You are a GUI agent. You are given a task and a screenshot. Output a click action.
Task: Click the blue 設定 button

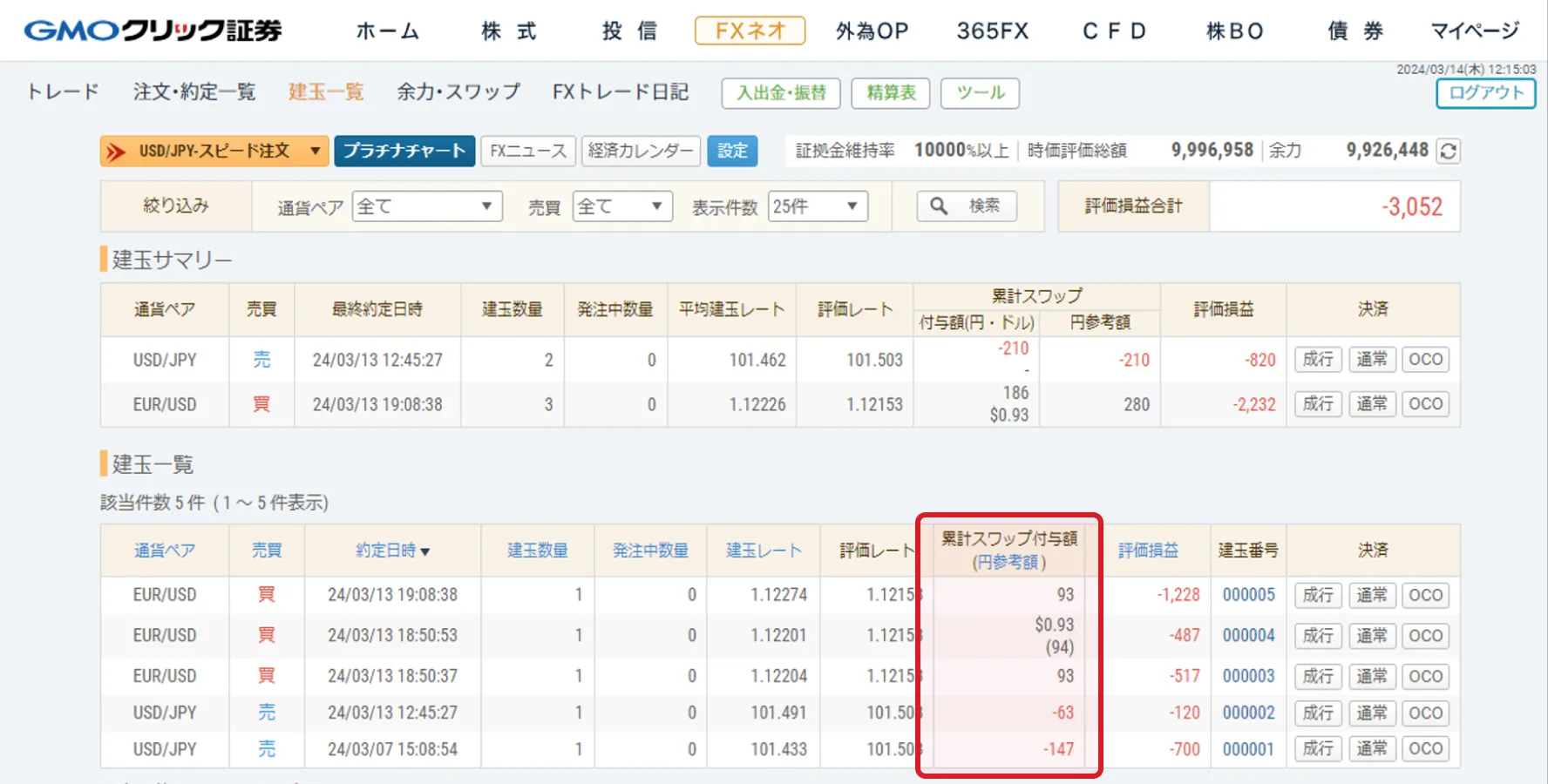[732, 151]
